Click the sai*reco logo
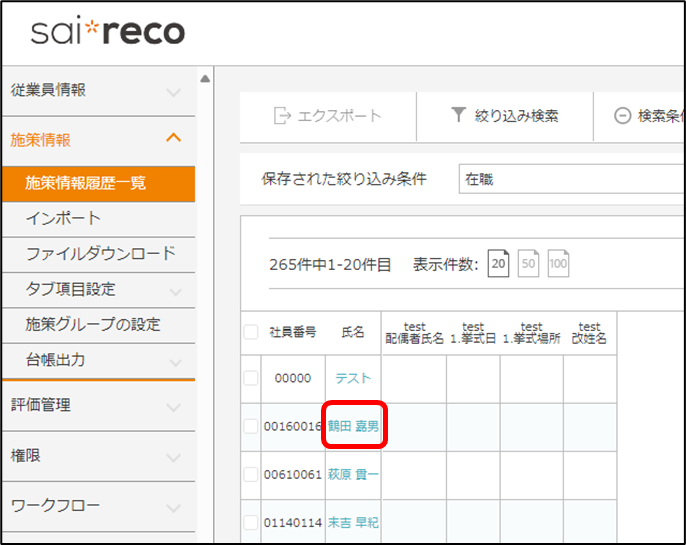The image size is (686, 545). [107, 32]
